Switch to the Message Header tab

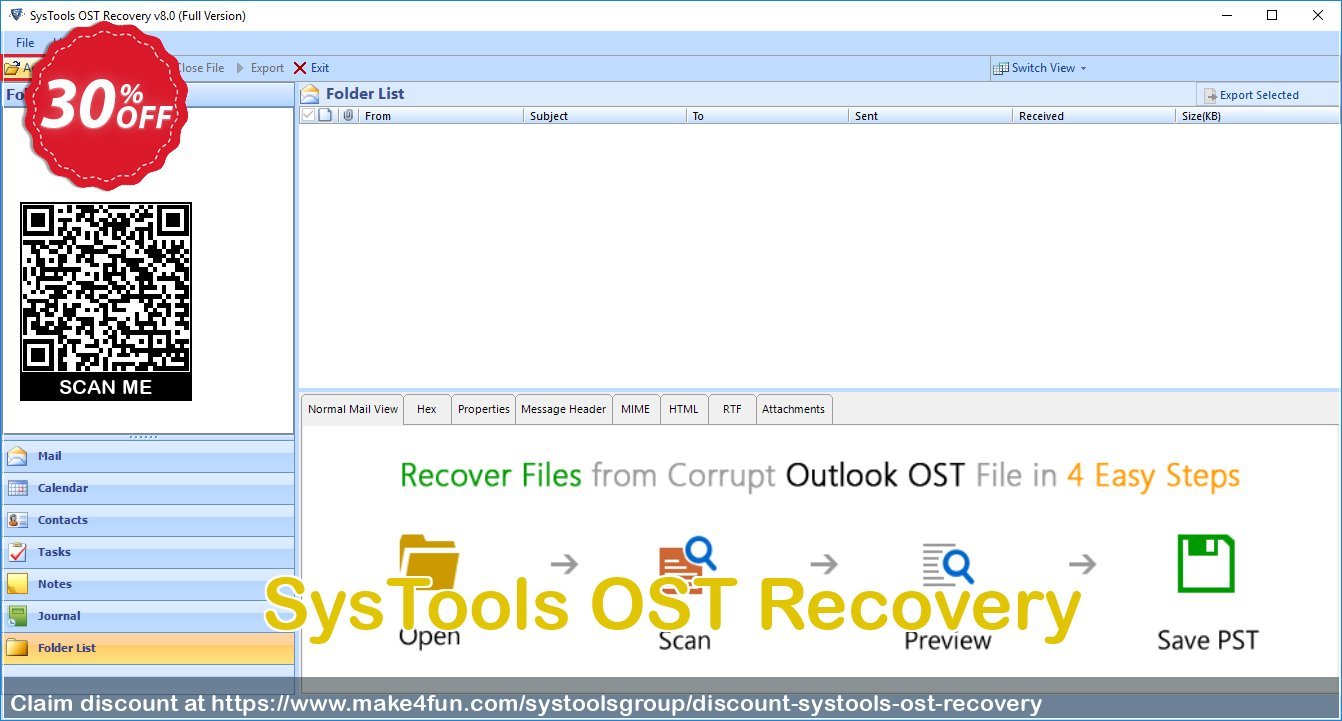(563, 409)
